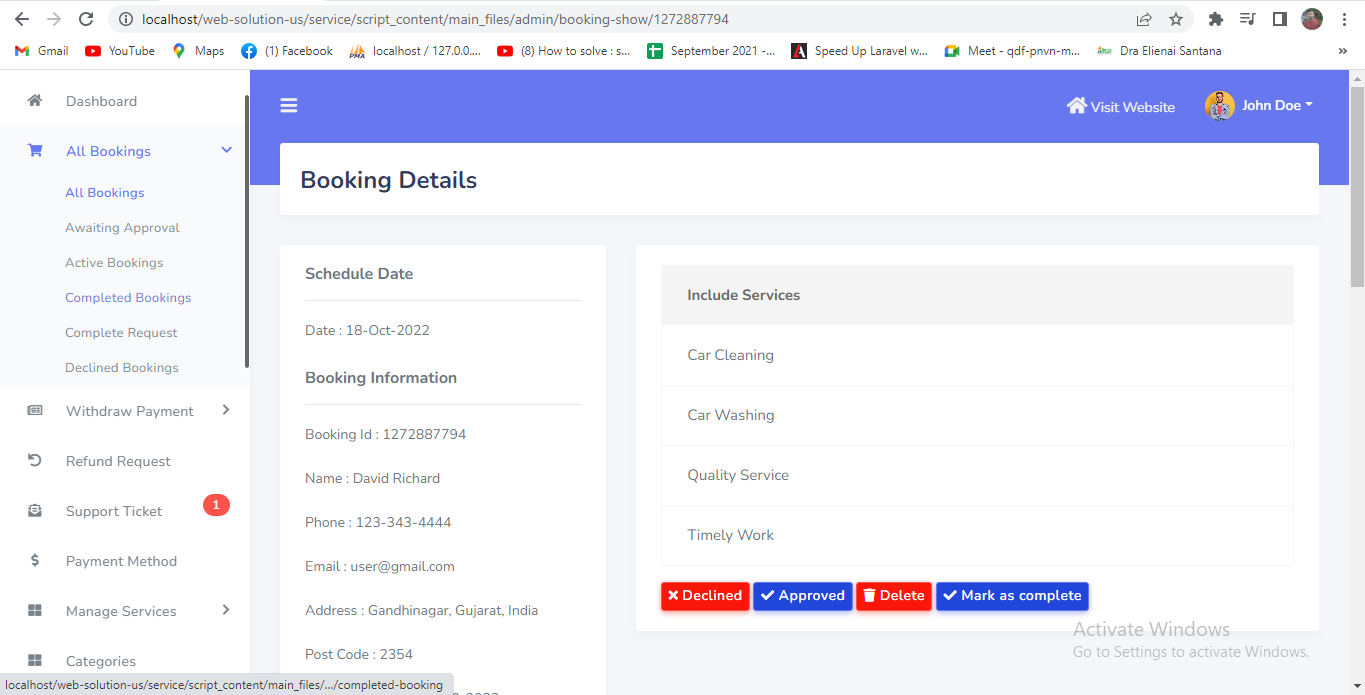
Task: Click the Manage Services grid icon
Action: [35, 611]
